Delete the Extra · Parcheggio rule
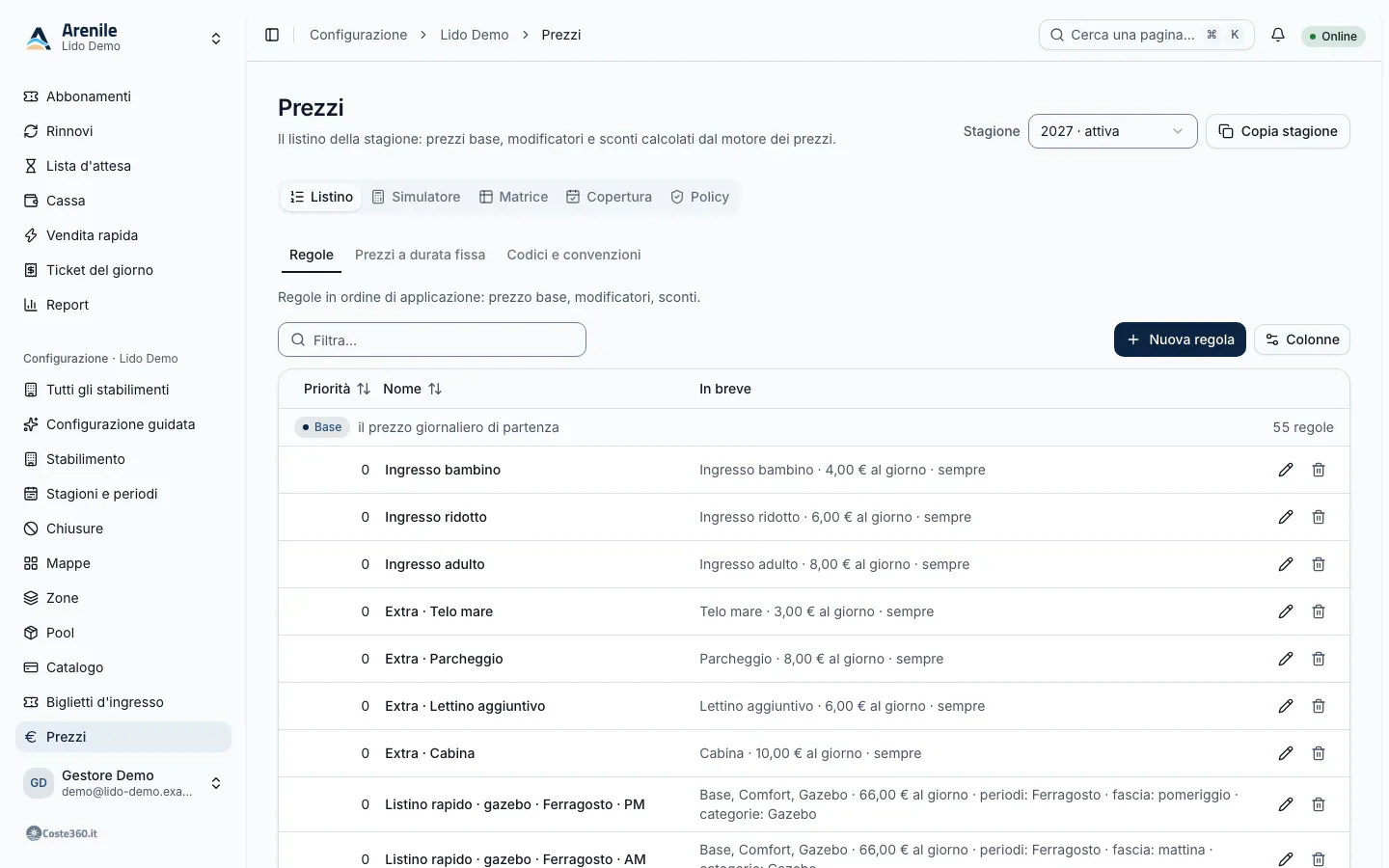1389x868 pixels. [1319, 659]
